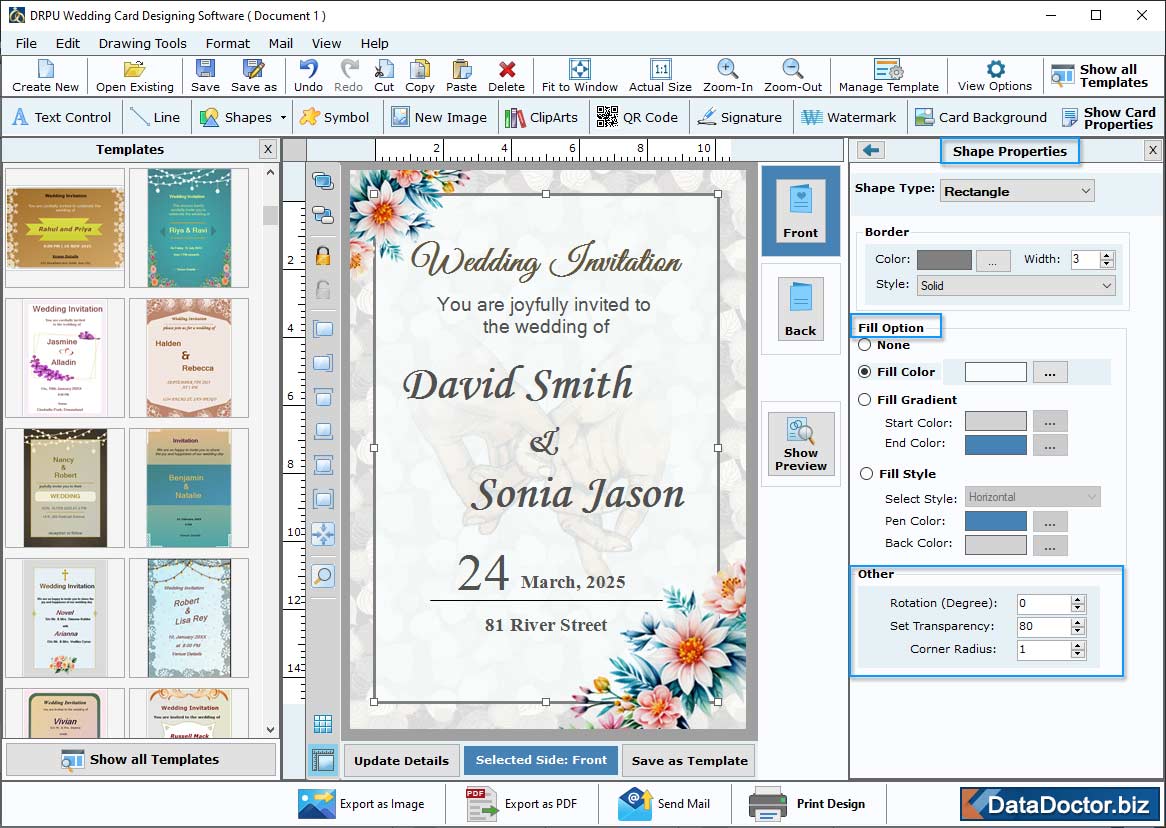The image size is (1166, 828).
Task: Click the Set Transparency input field
Action: coord(1044,626)
